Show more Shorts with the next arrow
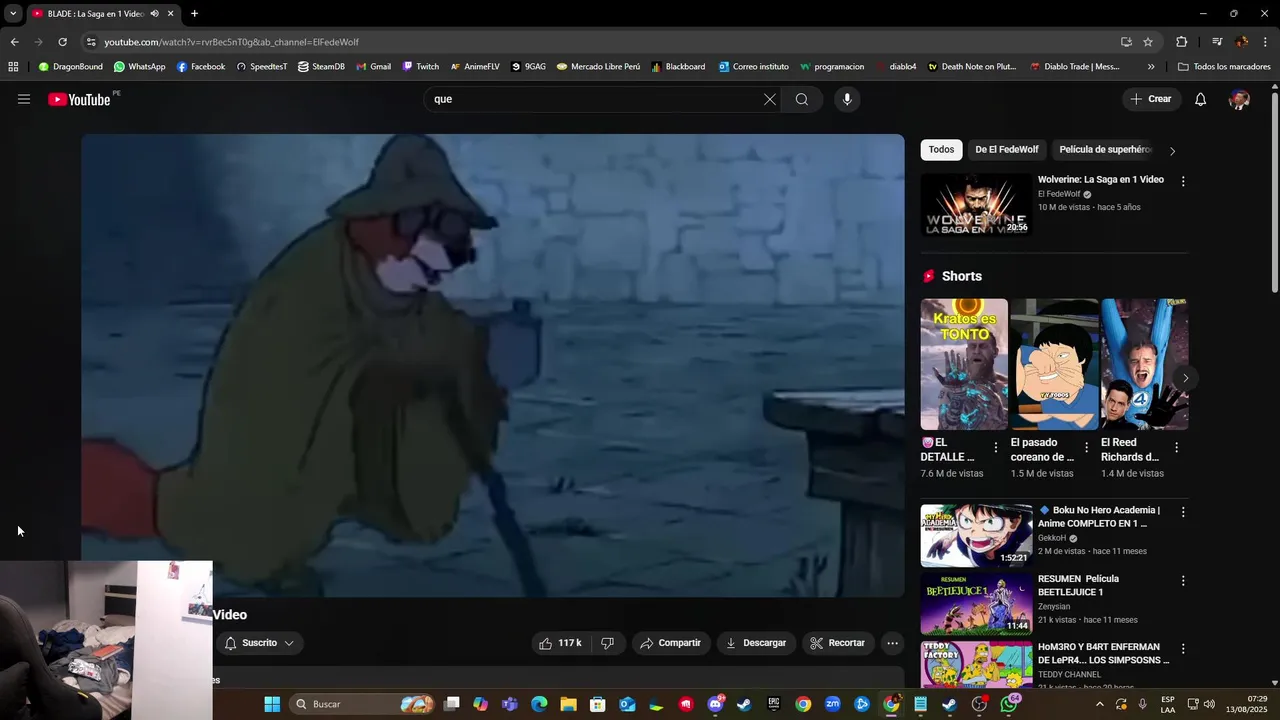 coord(1185,378)
